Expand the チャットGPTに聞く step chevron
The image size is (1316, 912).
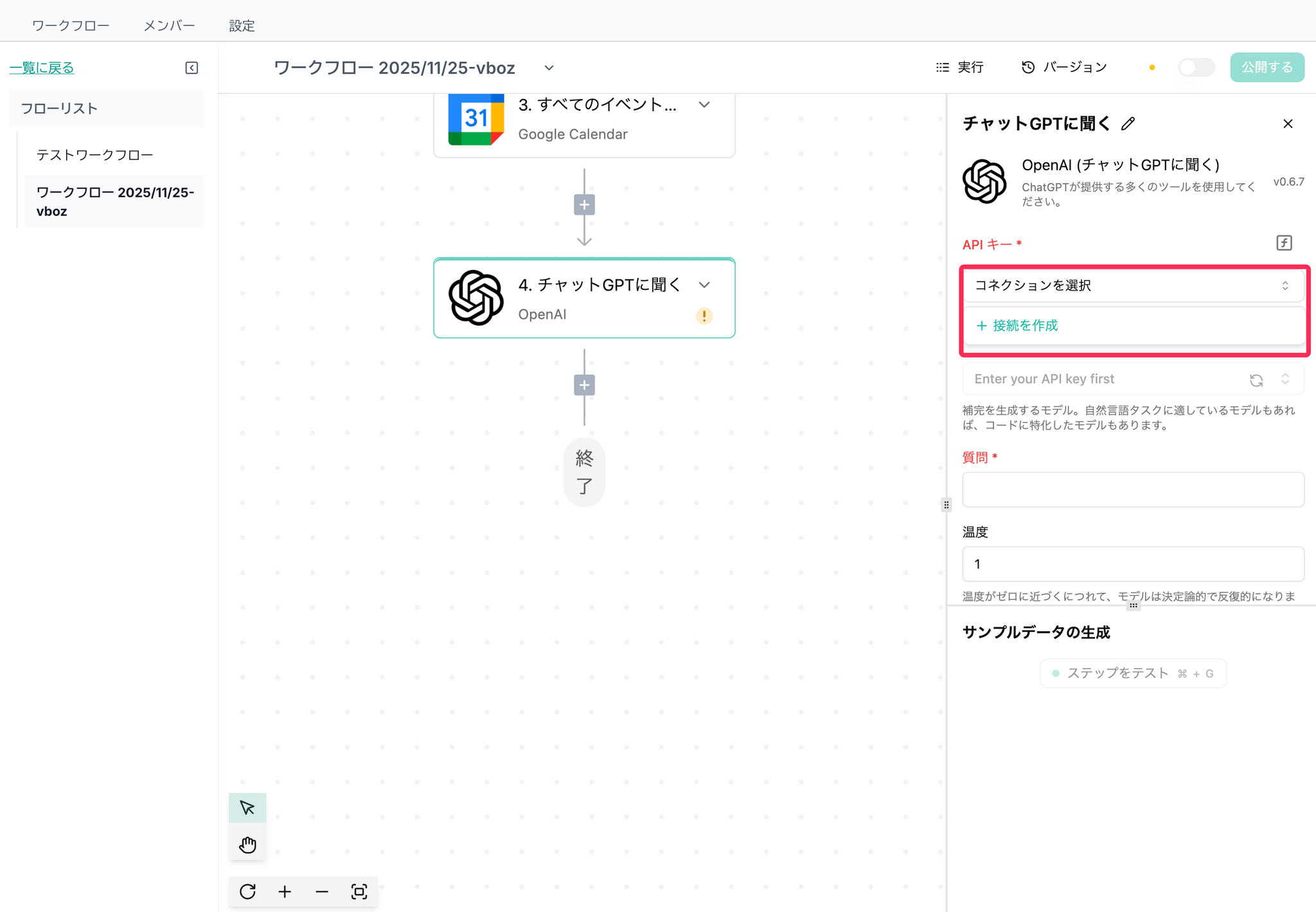point(704,285)
